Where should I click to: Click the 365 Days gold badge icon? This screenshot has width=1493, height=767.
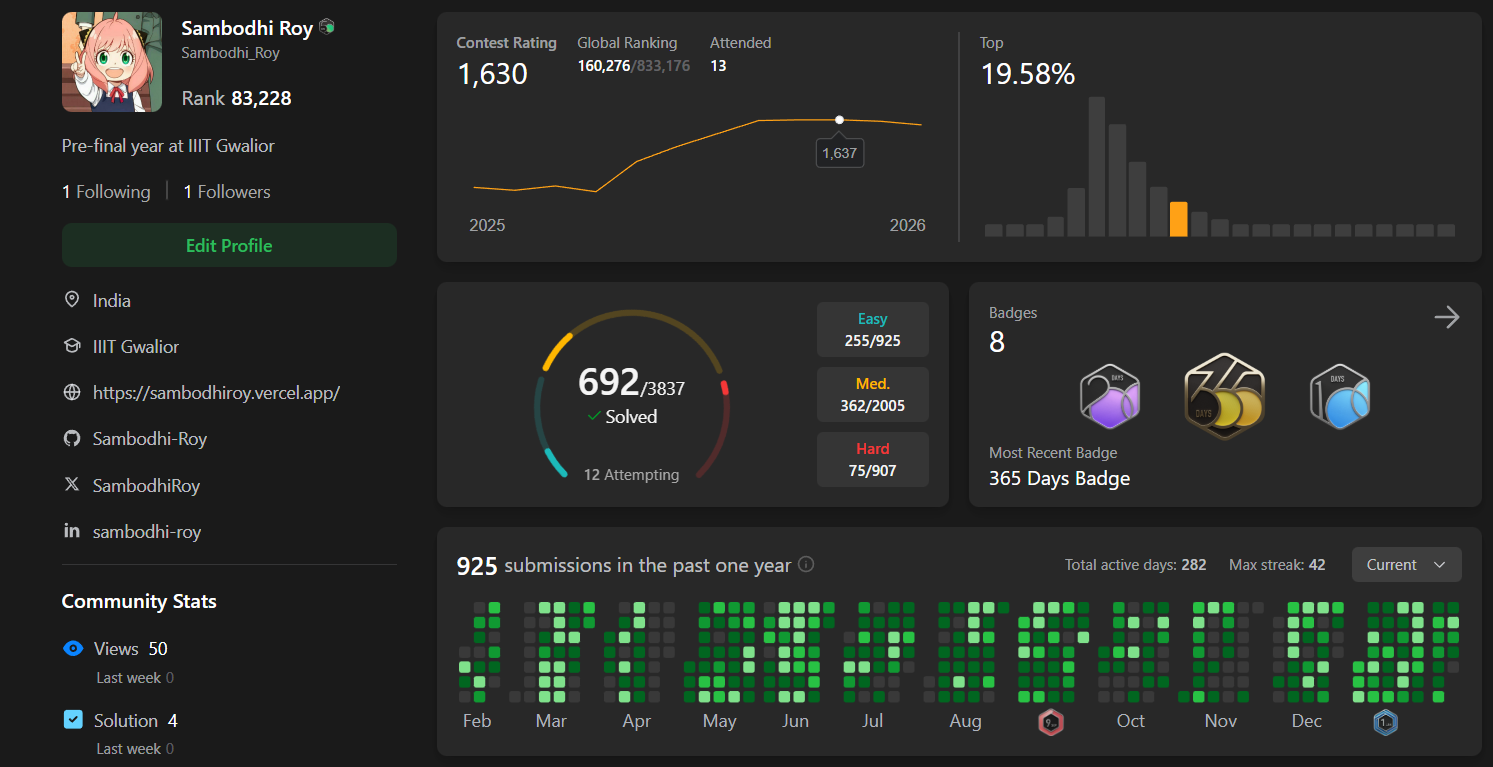(x=1224, y=397)
